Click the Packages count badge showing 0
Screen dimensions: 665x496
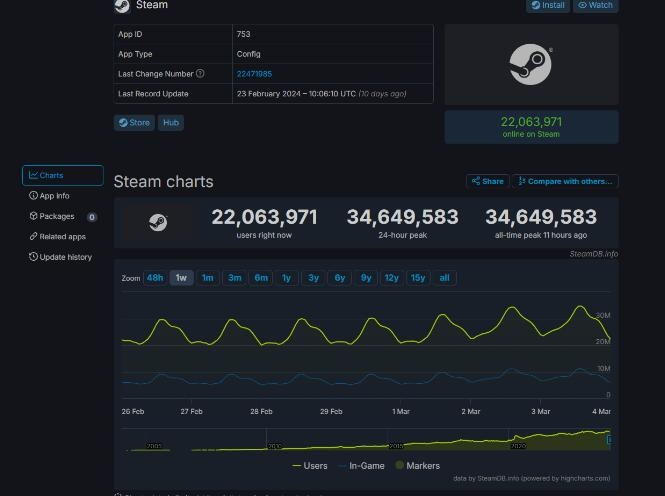click(x=92, y=217)
